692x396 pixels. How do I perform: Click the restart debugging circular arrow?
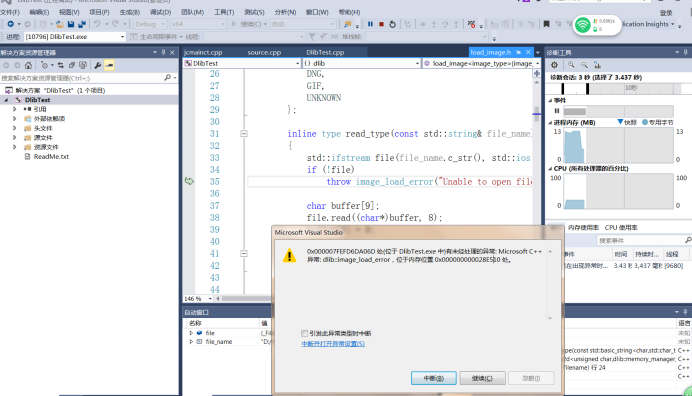392,24
